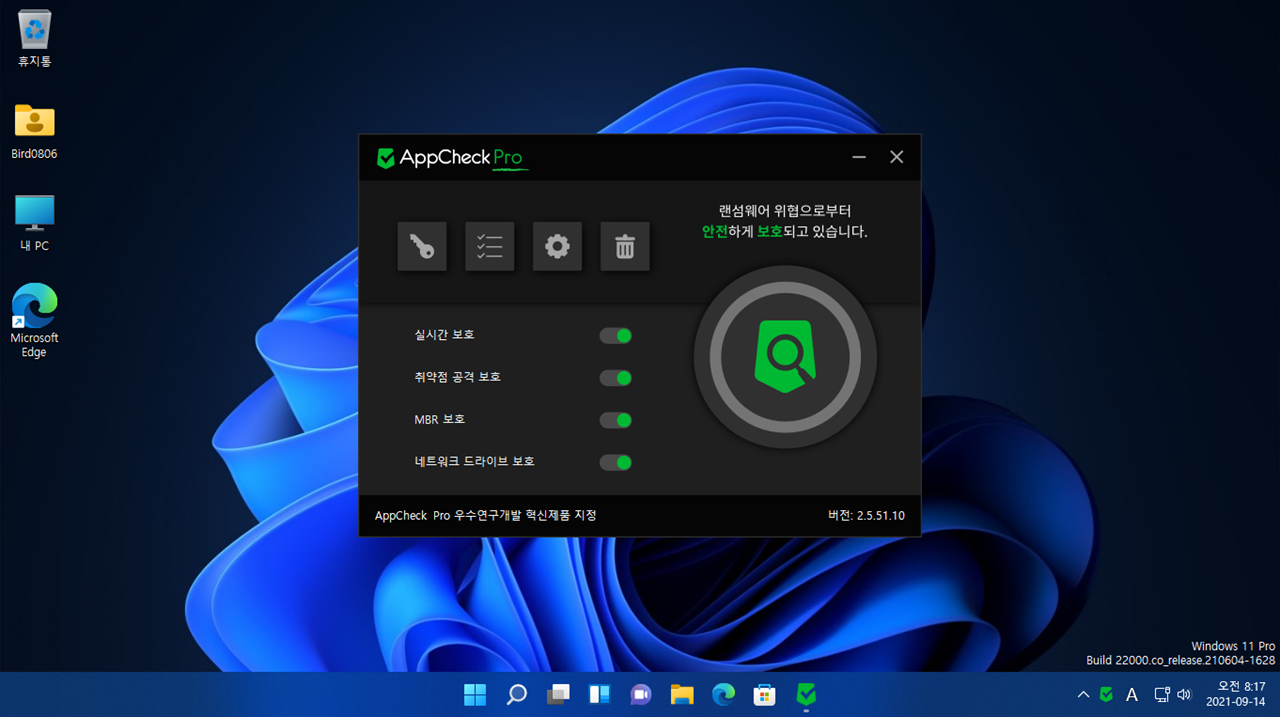Image resolution: width=1280 pixels, height=717 pixels.
Task: Click the green magnifier scan button
Action: pos(785,357)
